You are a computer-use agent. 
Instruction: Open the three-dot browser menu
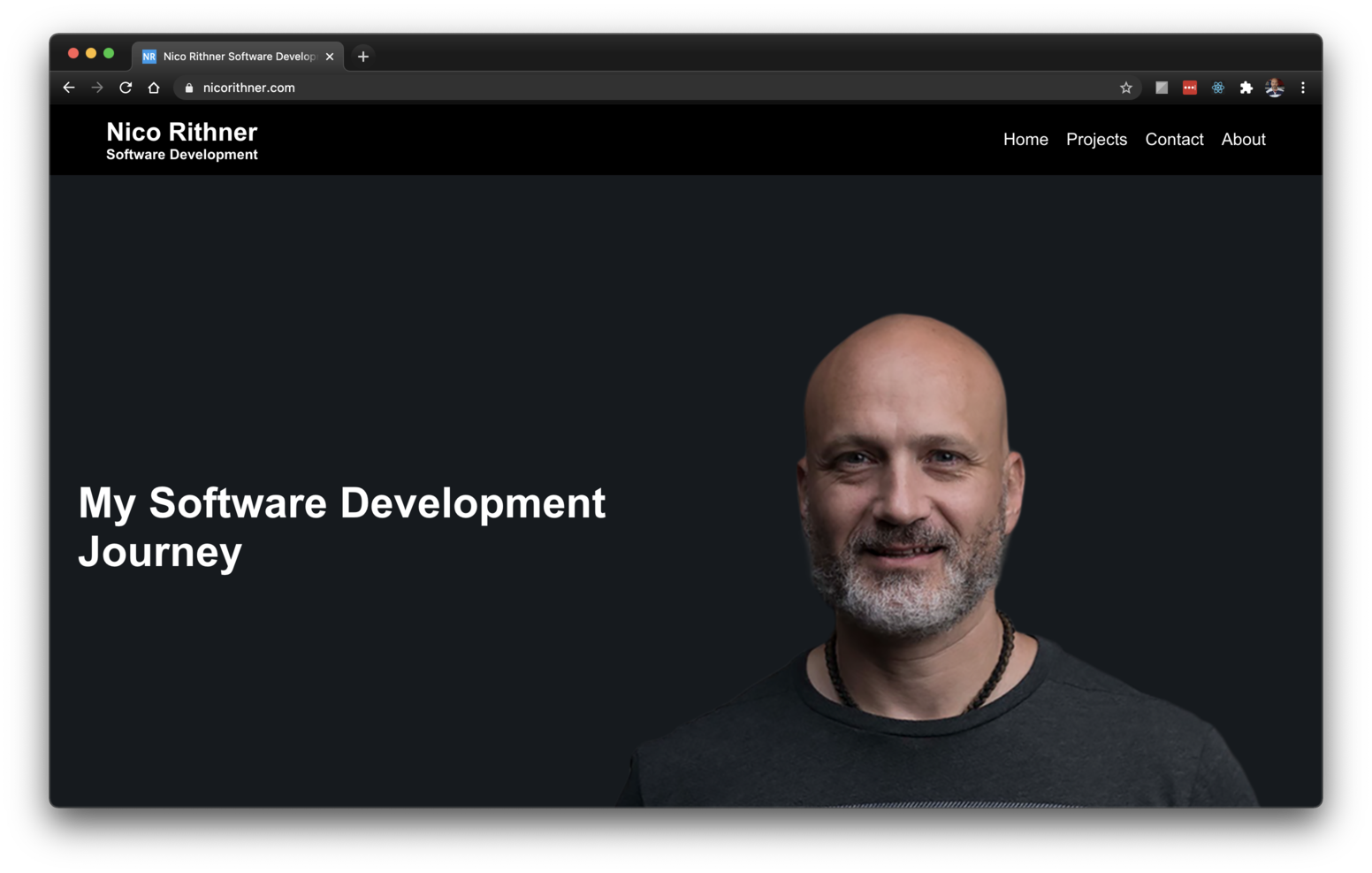pos(1303,87)
